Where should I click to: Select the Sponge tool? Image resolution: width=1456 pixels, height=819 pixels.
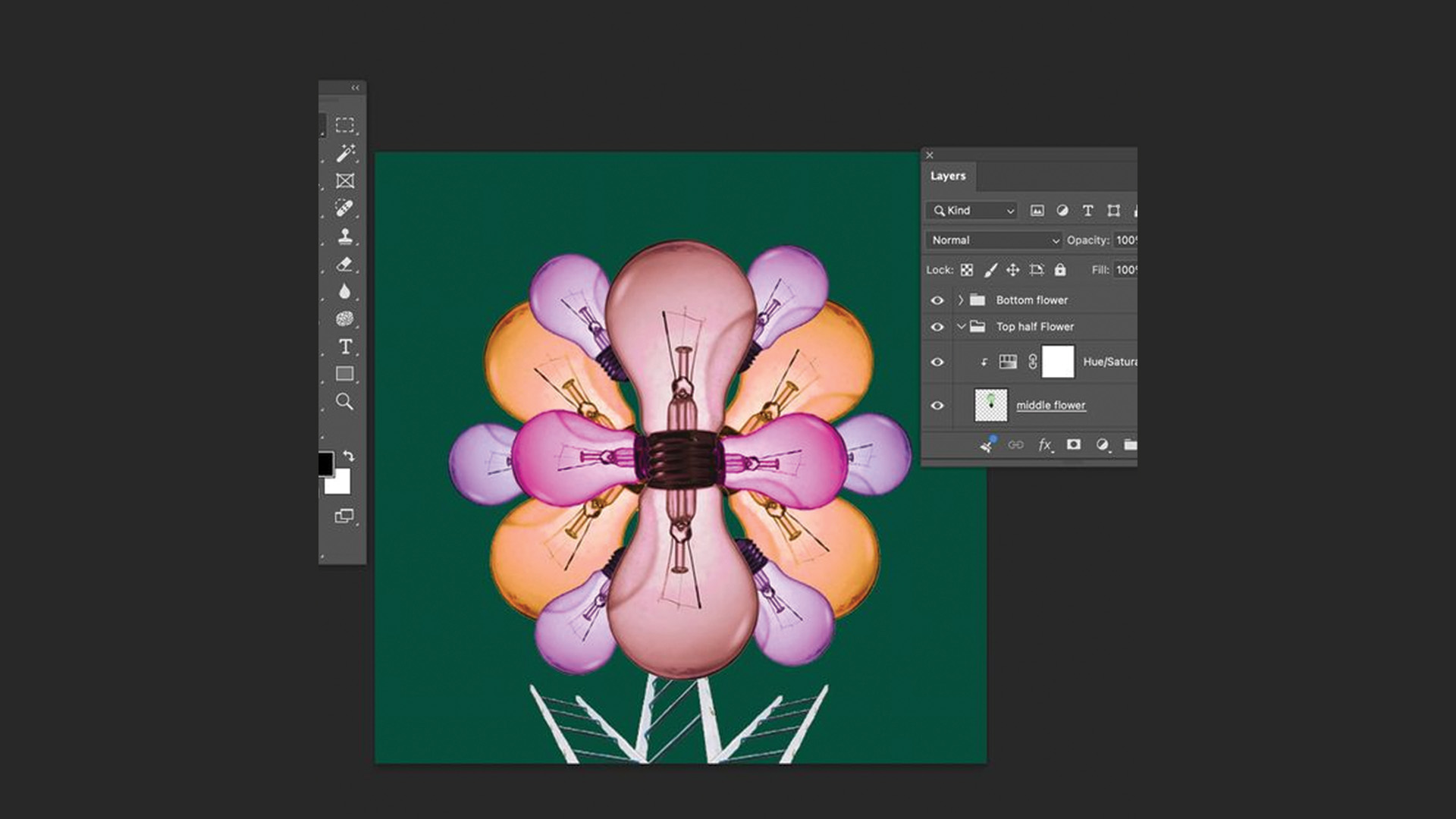click(345, 318)
